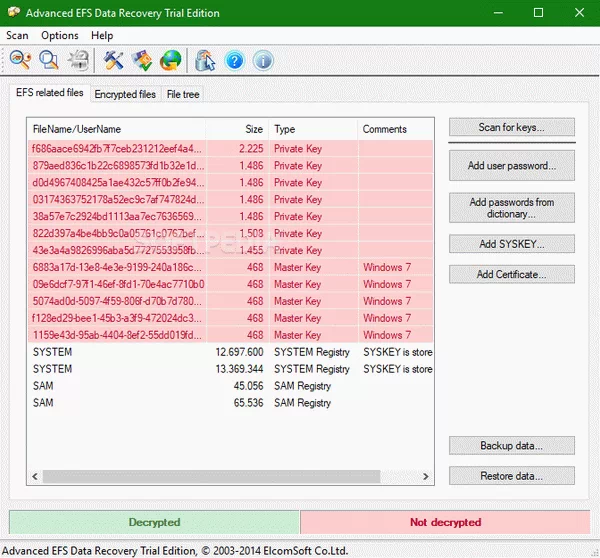Select row d0d4967408425a1ae432c57ff0b2fe94...
The height and width of the screenshot is (558, 600).
point(230,183)
